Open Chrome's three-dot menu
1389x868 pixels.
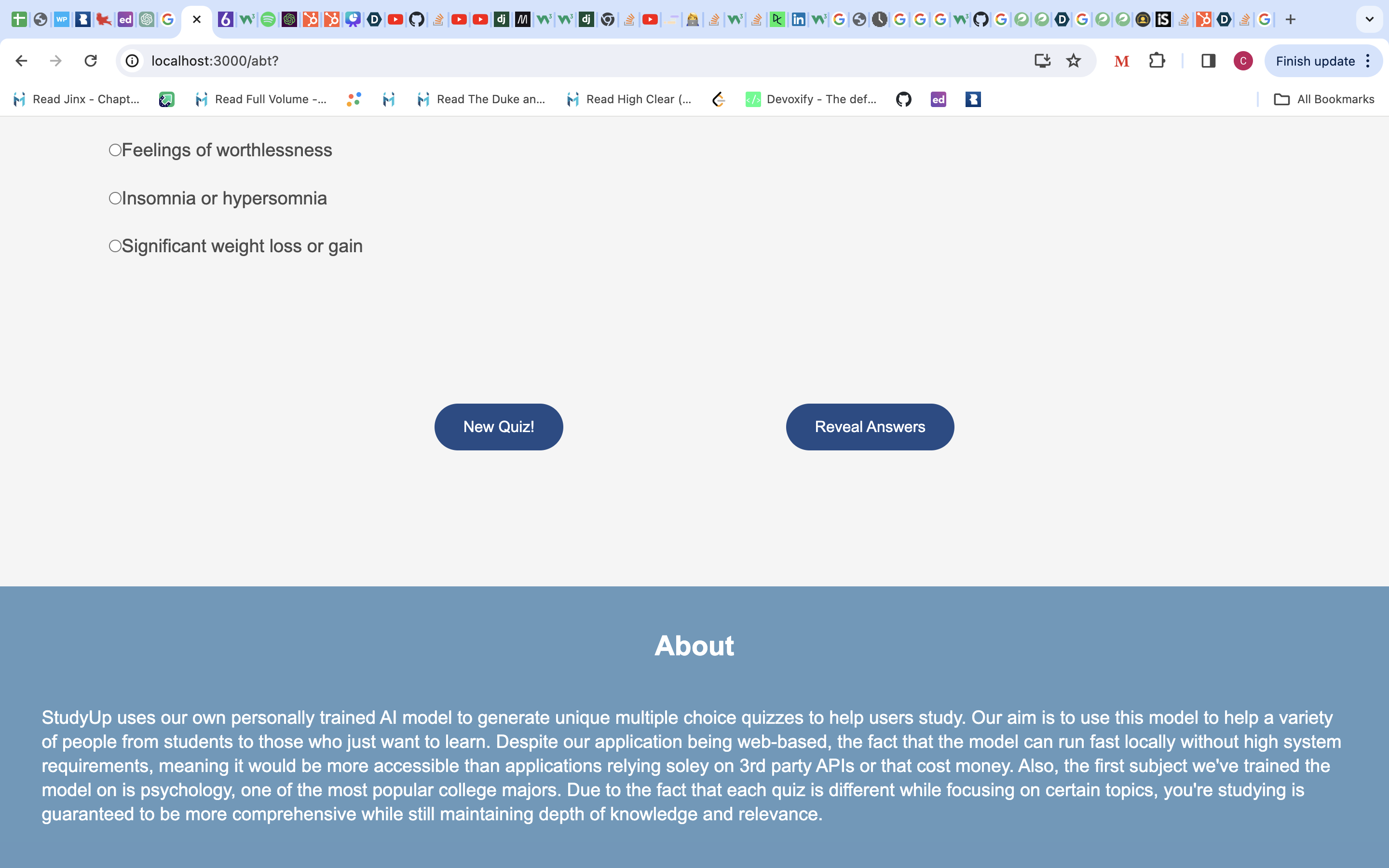pos(1368,61)
